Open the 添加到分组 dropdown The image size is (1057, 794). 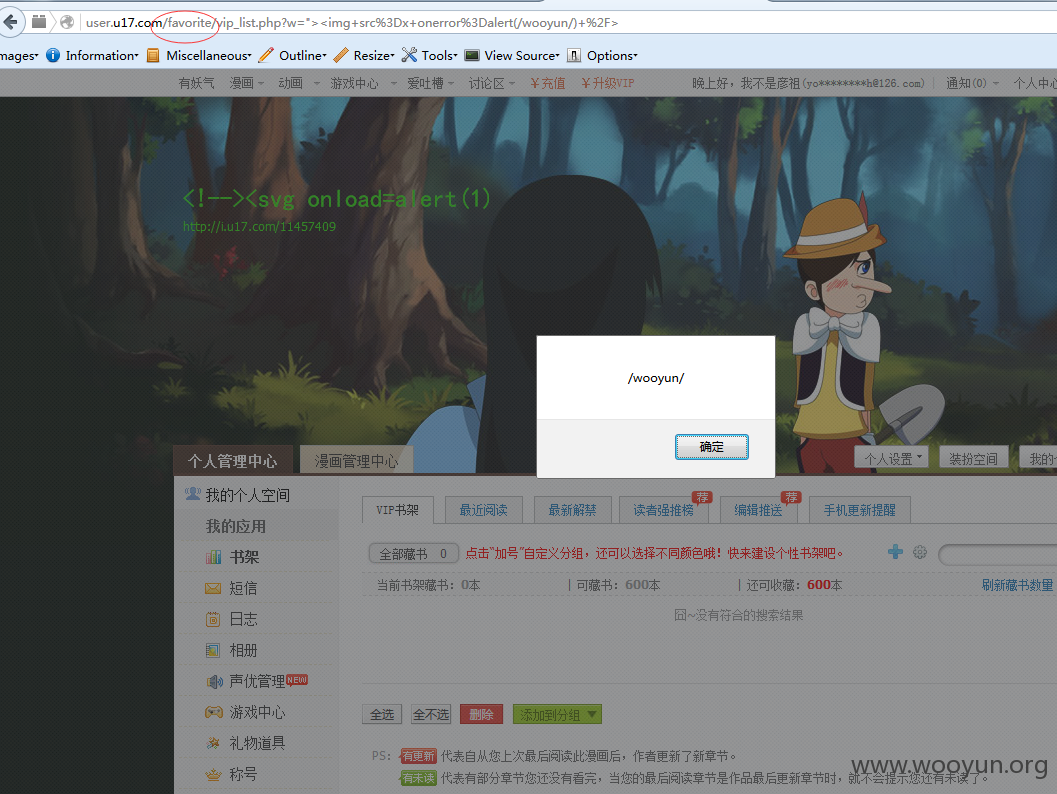(557, 714)
